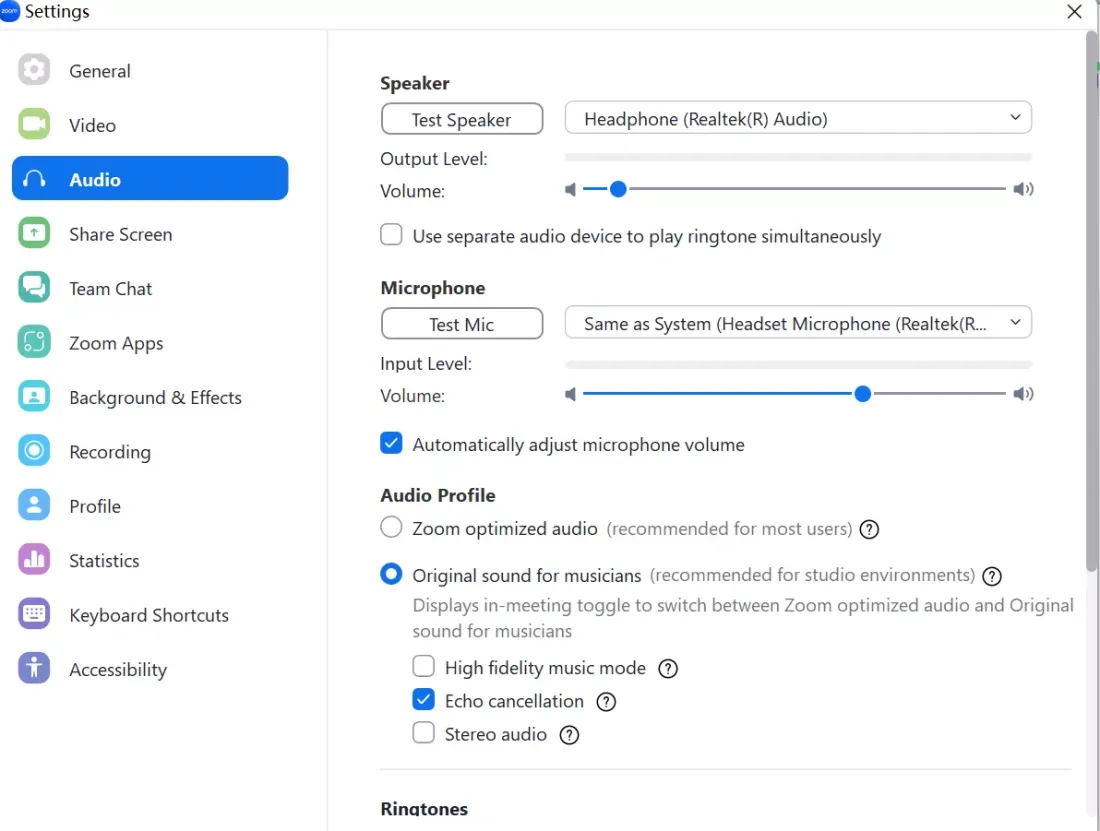This screenshot has height=831, width=1100.
Task: Click the Profile person icon
Action: [34, 506]
